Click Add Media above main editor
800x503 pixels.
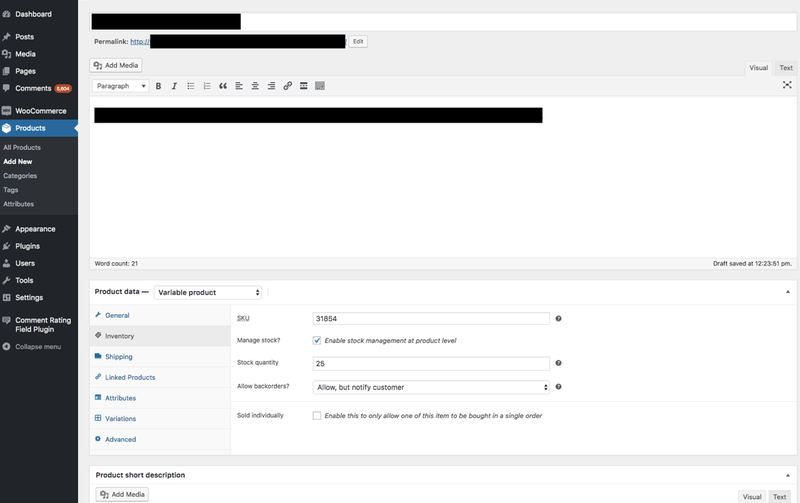[x=116, y=65]
